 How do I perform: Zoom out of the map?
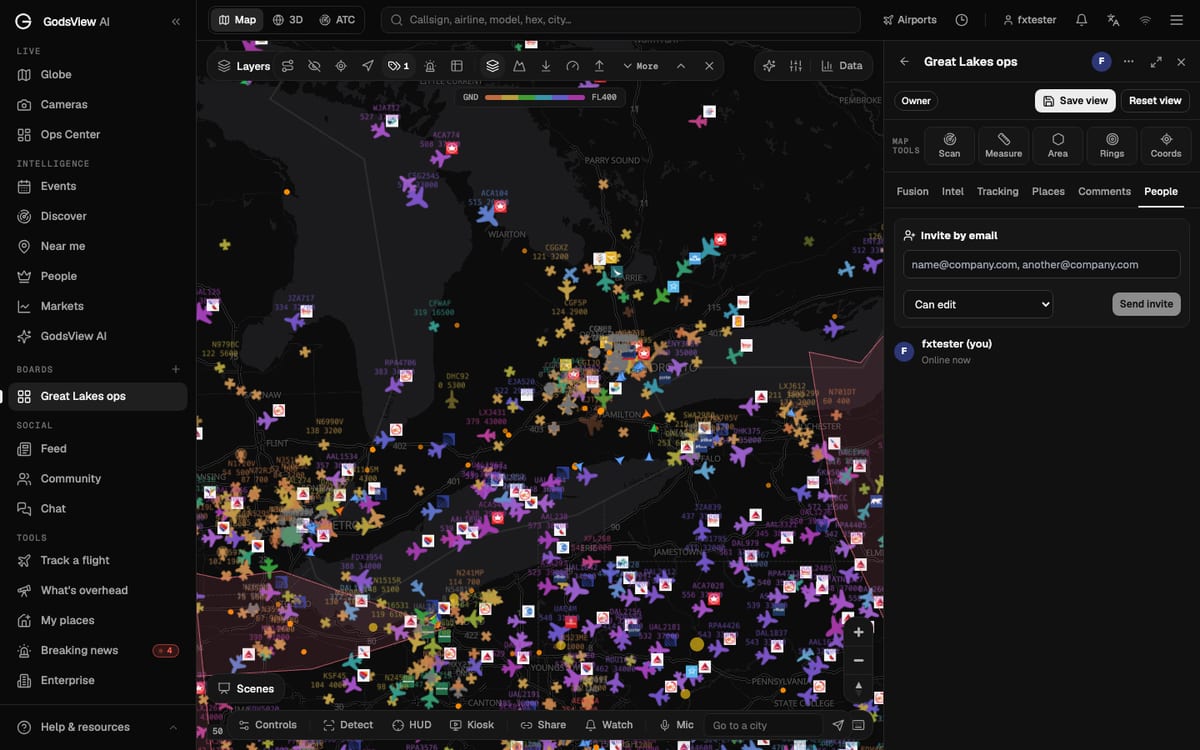pos(858,660)
